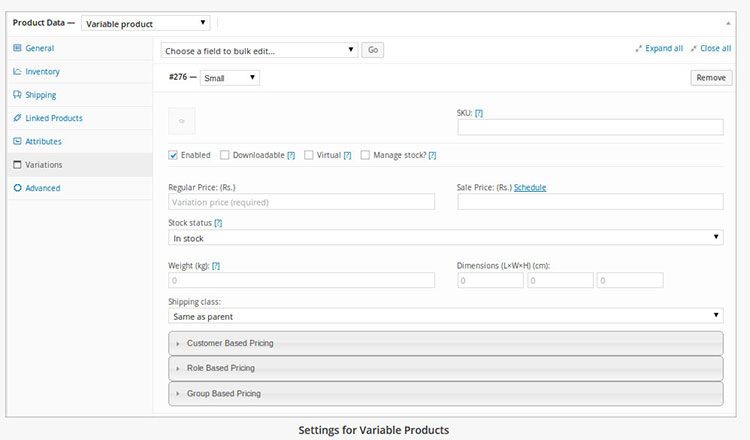Viewport: 750px width, 440px height.
Task: Open SKU help tooltip icon
Action: (x=479, y=114)
